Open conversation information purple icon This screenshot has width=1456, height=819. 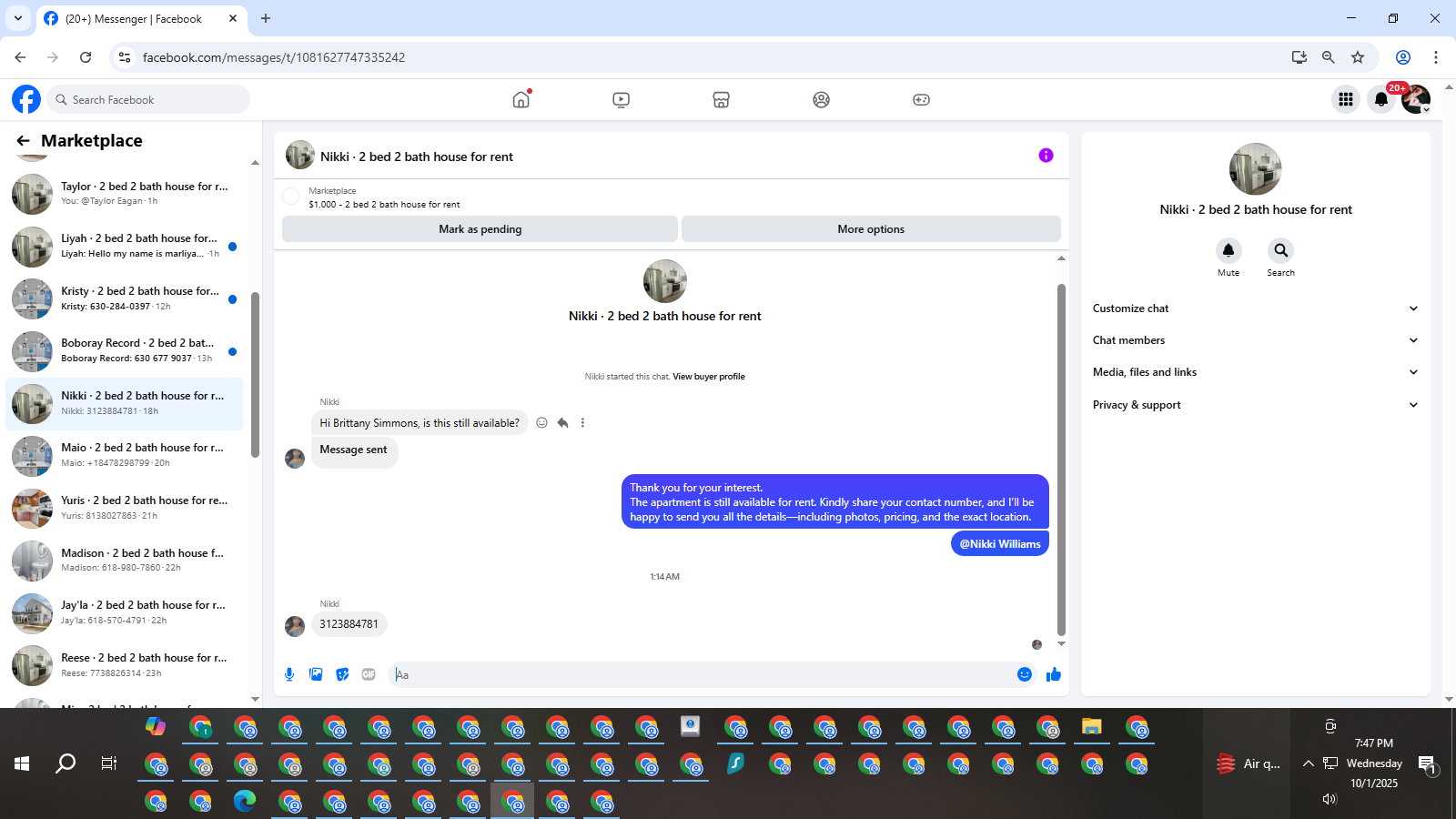click(1046, 156)
